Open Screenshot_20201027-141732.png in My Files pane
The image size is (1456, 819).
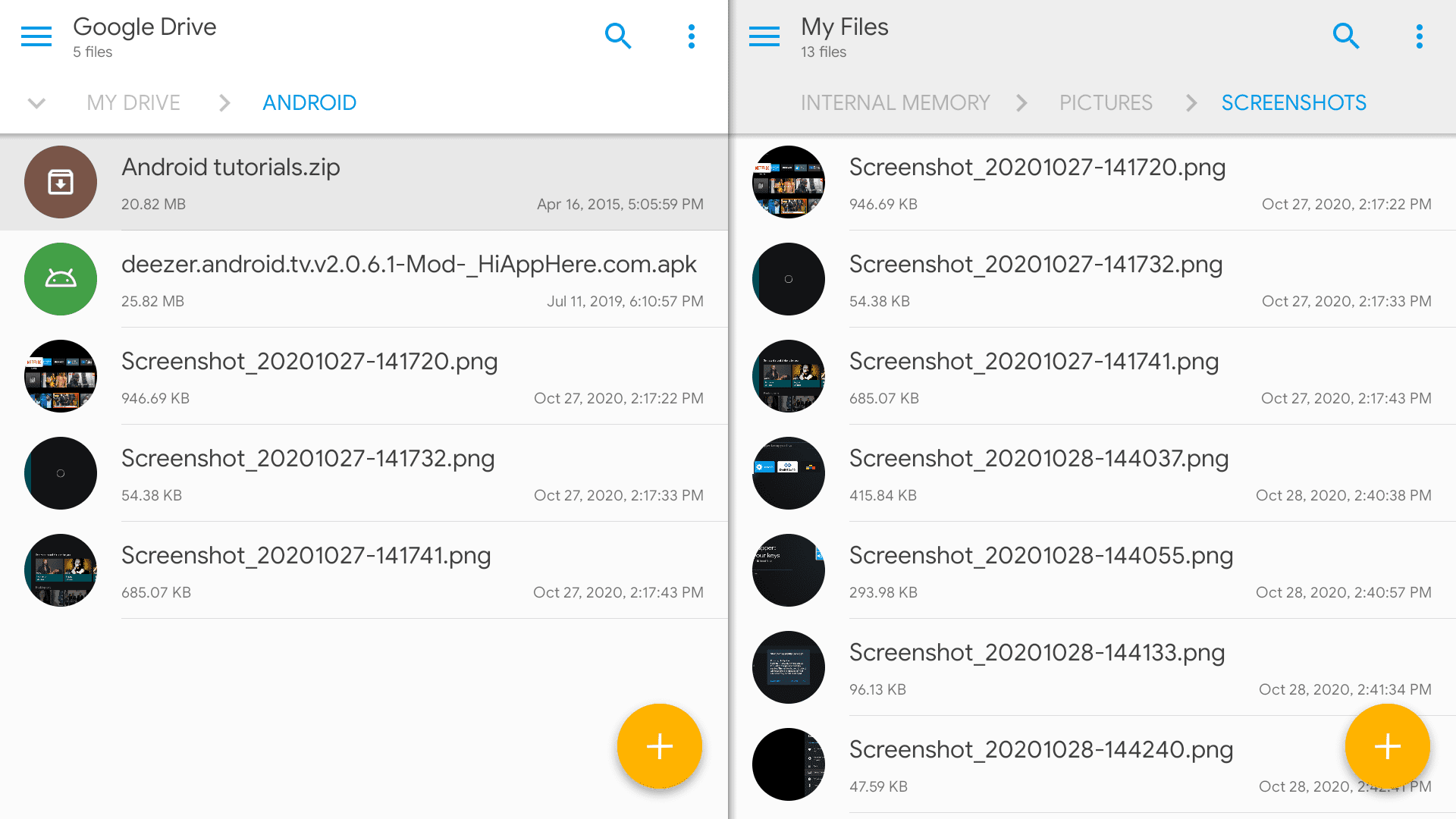tap(1092, 279)
